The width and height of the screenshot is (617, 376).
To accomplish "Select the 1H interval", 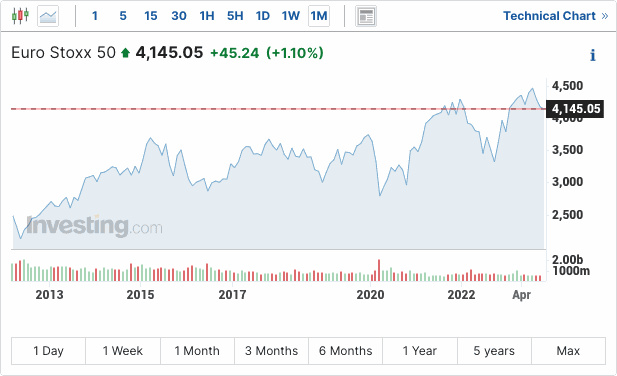I will click(x=207, y=16).
